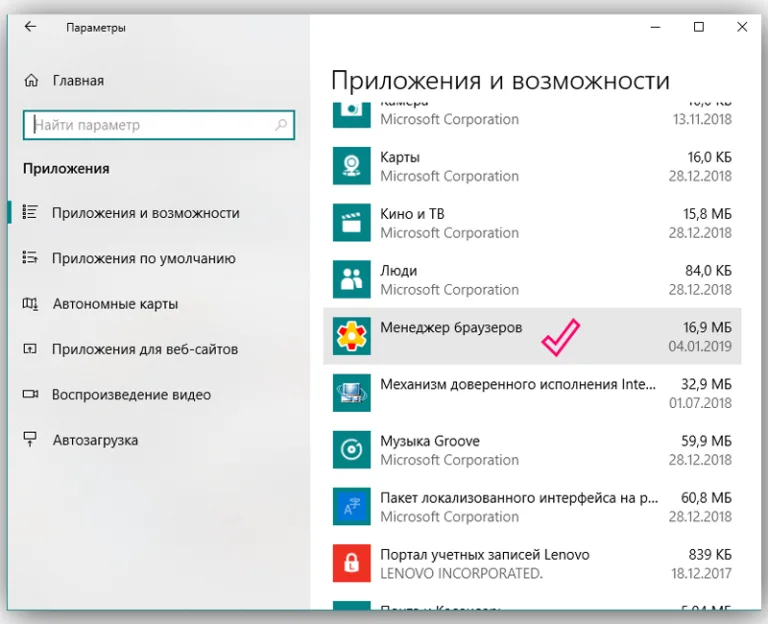
Task: Open Приложения для веб-сайтов section
Action: (145, 349)
